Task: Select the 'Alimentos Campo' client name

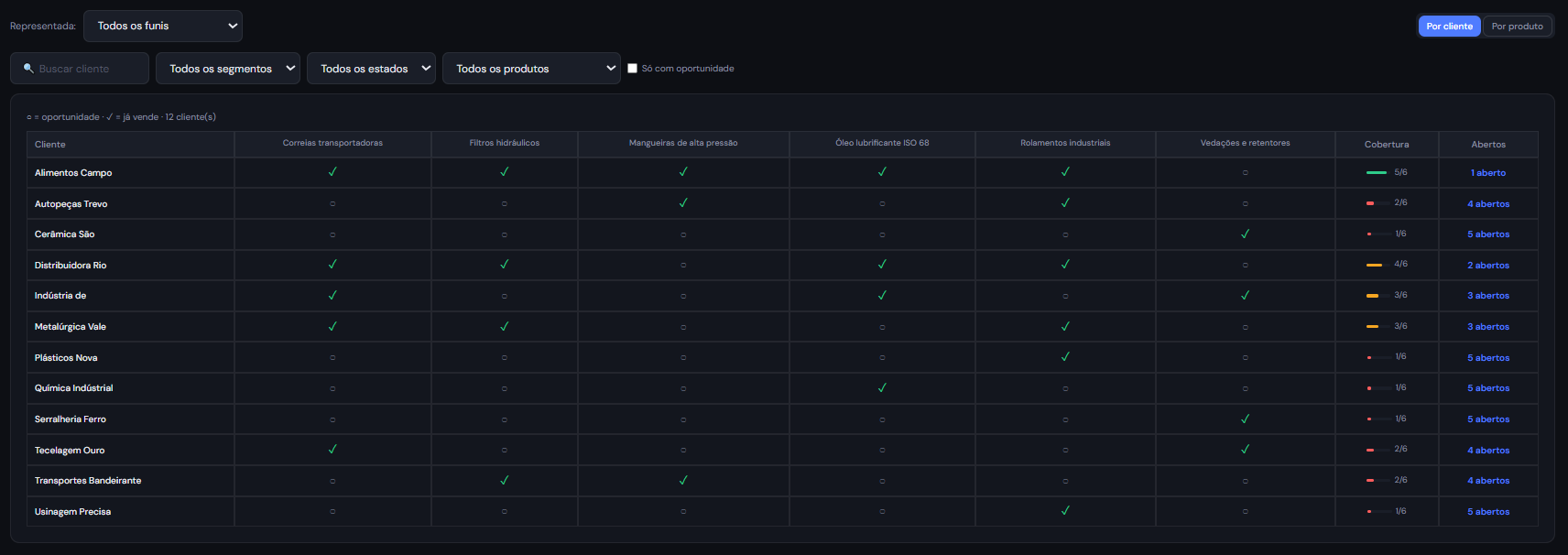Action: 73,173
